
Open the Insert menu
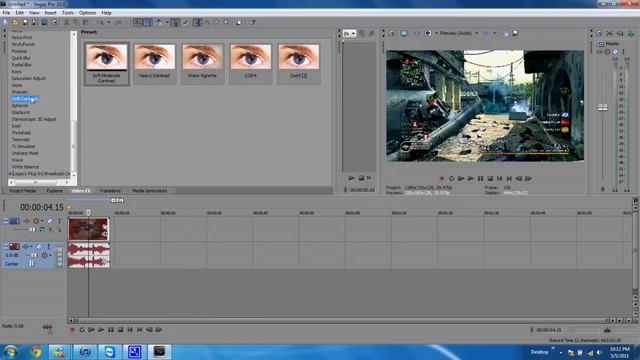pyautogui.click(x=50, y=13)
